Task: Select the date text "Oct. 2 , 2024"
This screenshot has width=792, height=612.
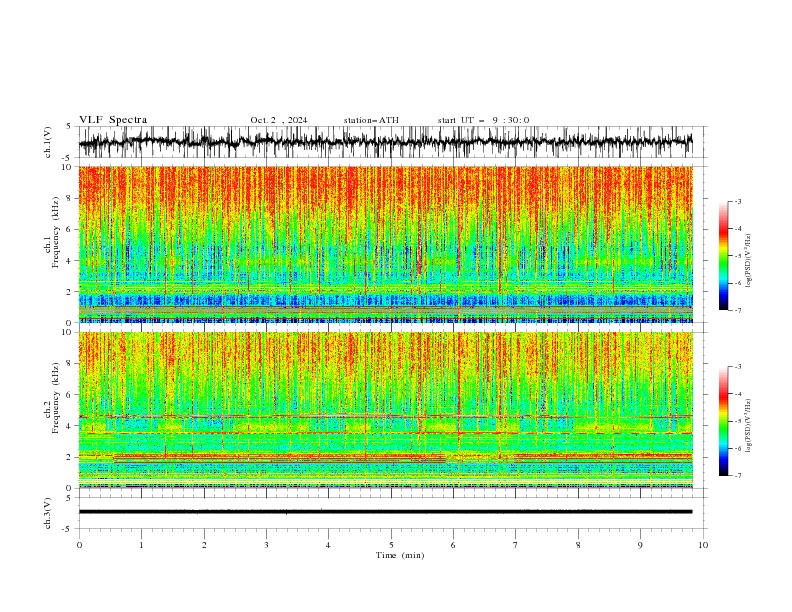Action: coord(279,120)
